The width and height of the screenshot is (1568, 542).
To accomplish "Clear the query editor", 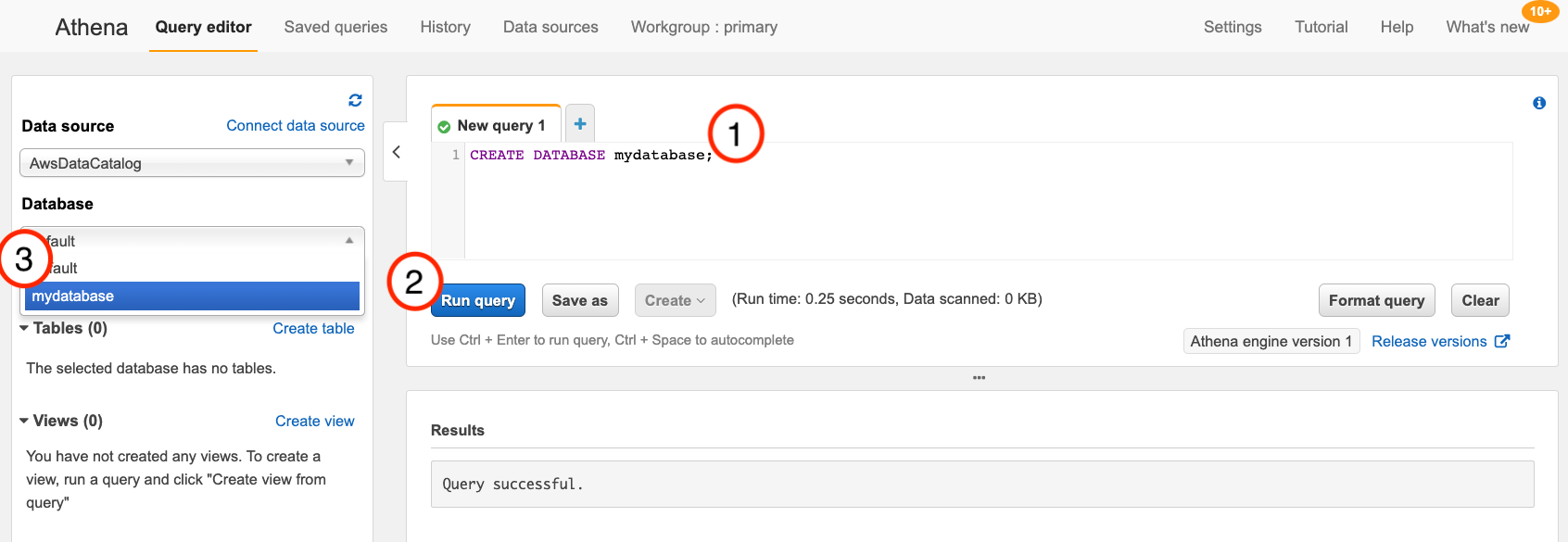I will (x=1480, y=300).
